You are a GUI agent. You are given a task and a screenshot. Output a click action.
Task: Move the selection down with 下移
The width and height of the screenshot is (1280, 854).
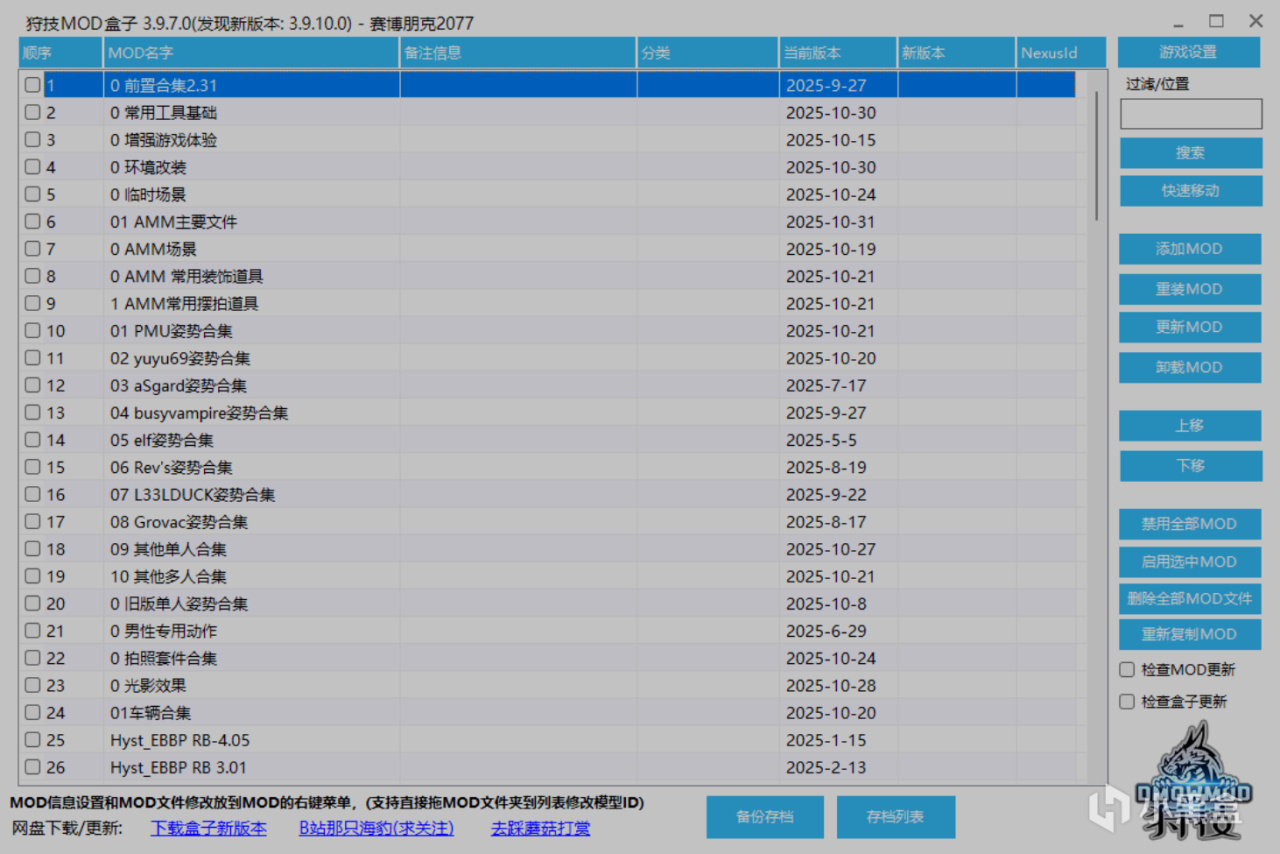(x=1190, y=465)
